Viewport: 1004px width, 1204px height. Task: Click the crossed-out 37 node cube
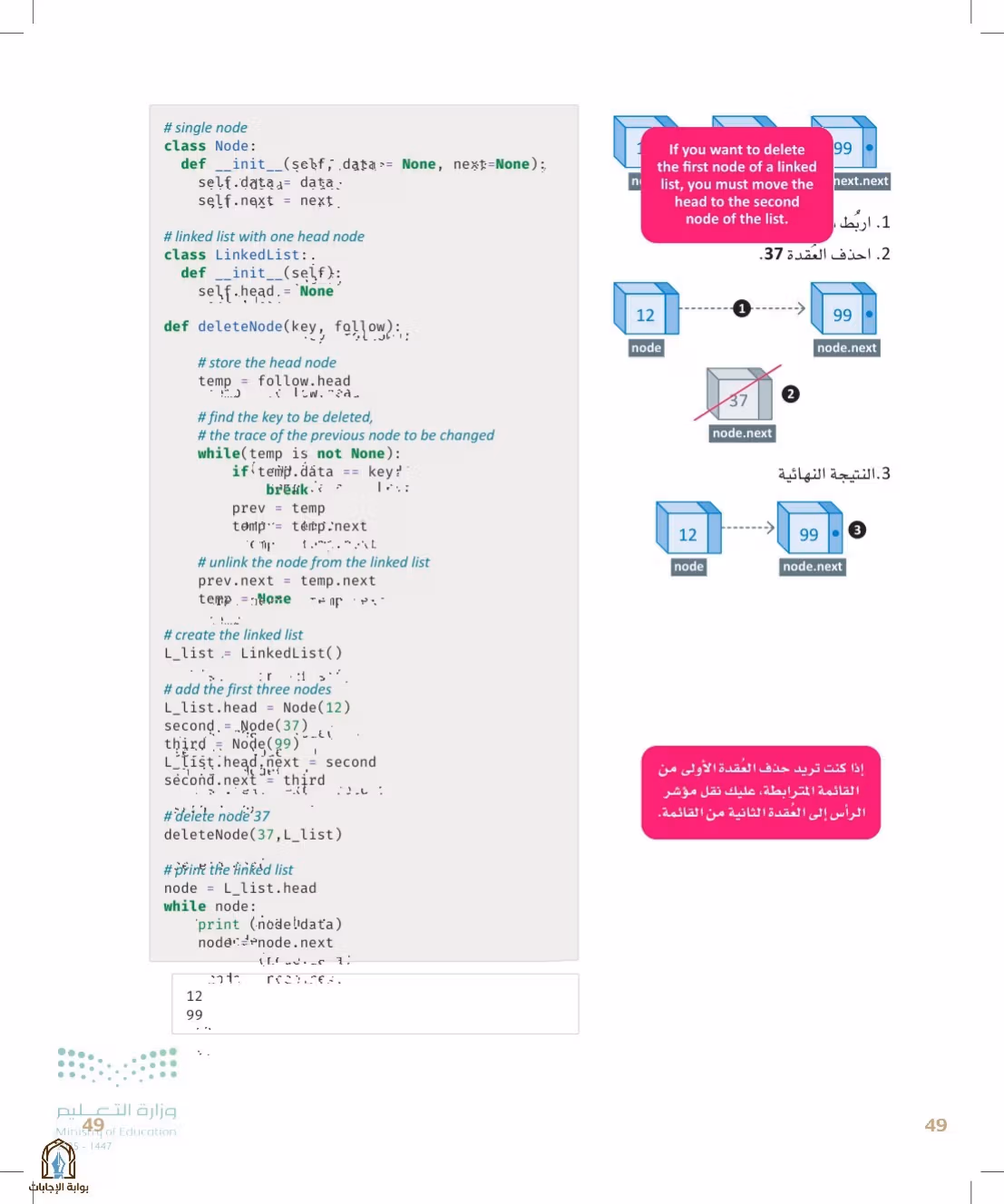coord(739,394)
